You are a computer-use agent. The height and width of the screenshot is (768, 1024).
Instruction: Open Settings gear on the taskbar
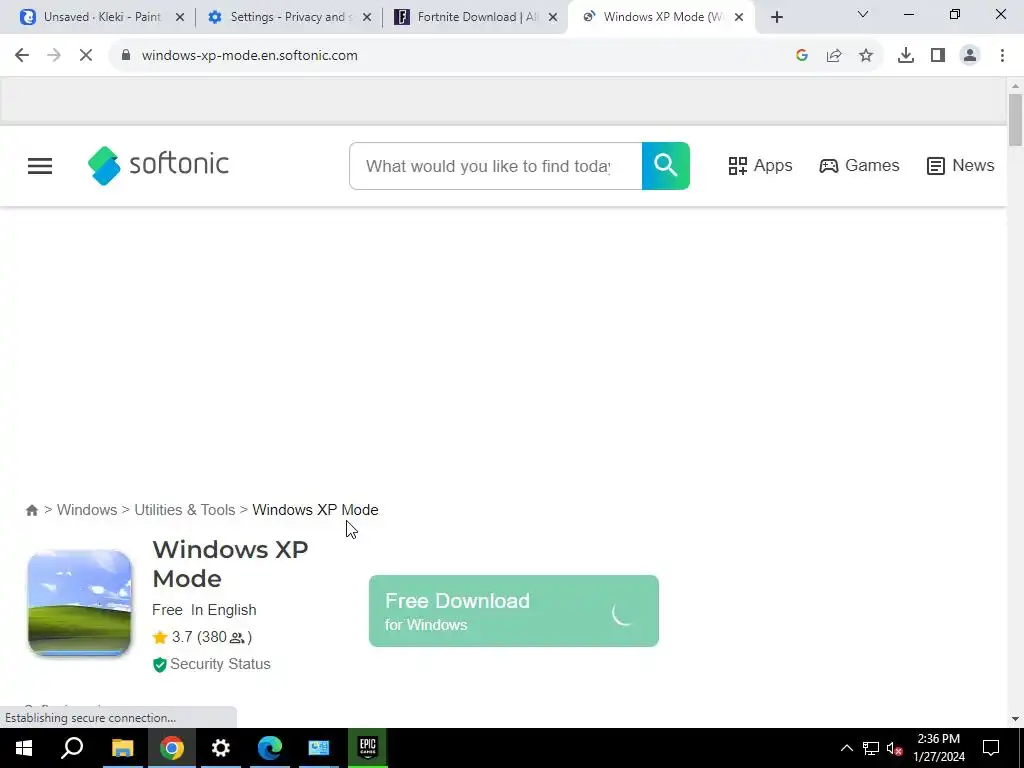pyautogui.click(x=221, y=748)
